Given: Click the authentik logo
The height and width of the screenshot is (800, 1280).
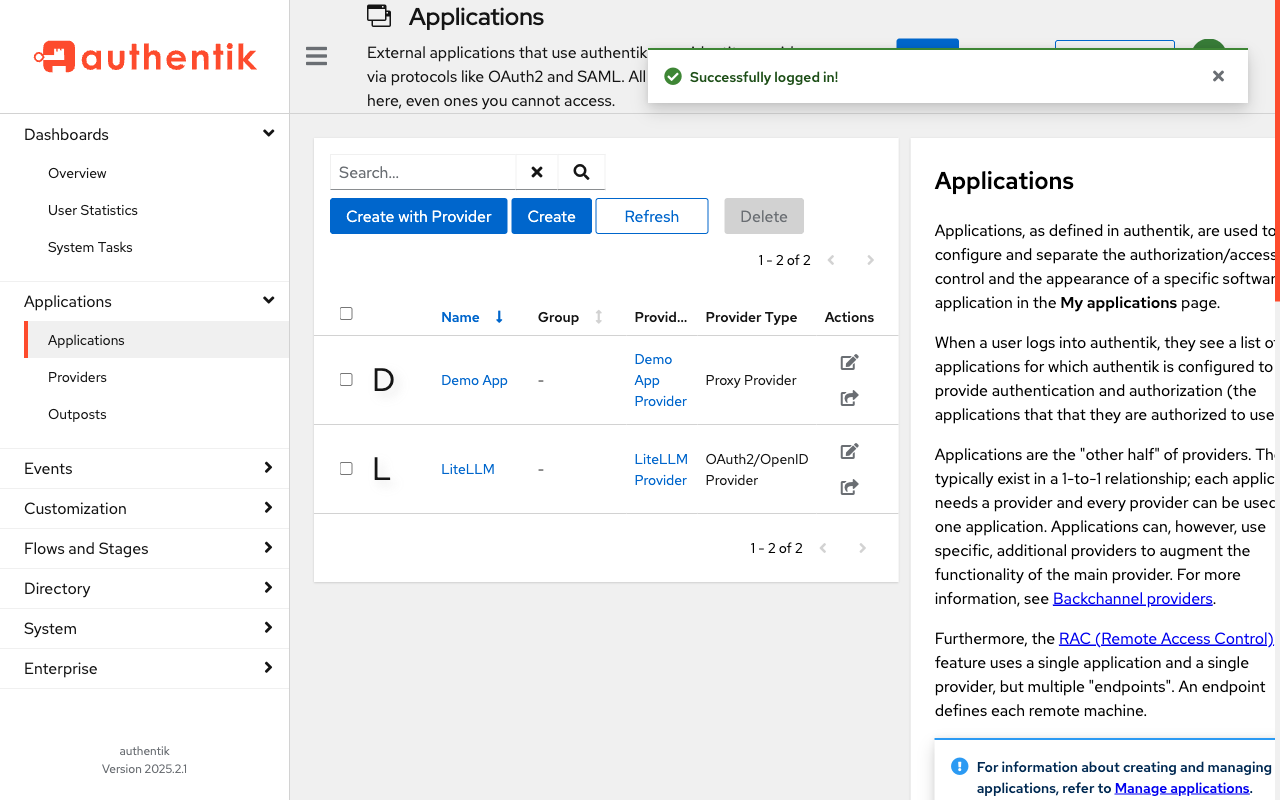Looking at the screenshot, I should [x=145, y=57].
